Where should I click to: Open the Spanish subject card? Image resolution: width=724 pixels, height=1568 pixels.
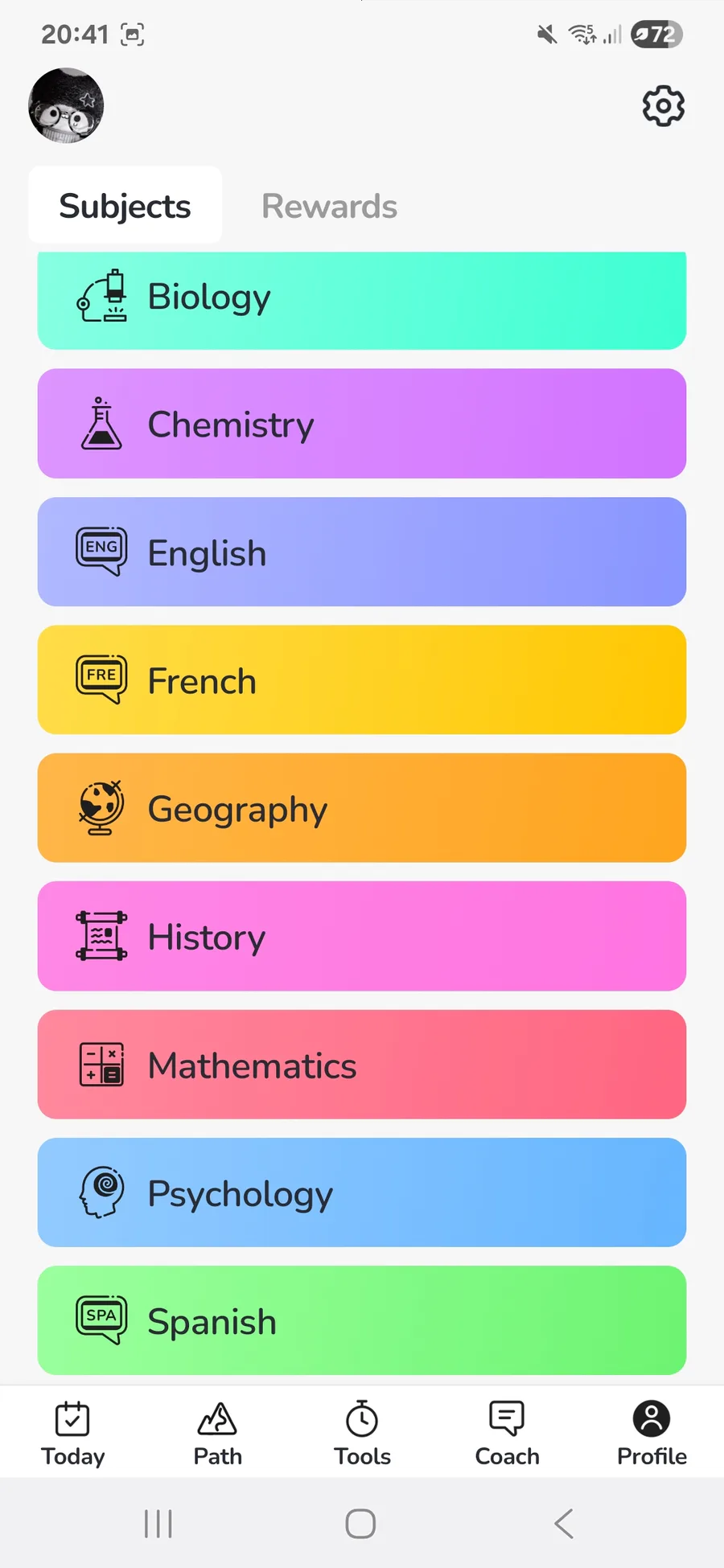coord(362,1320)
